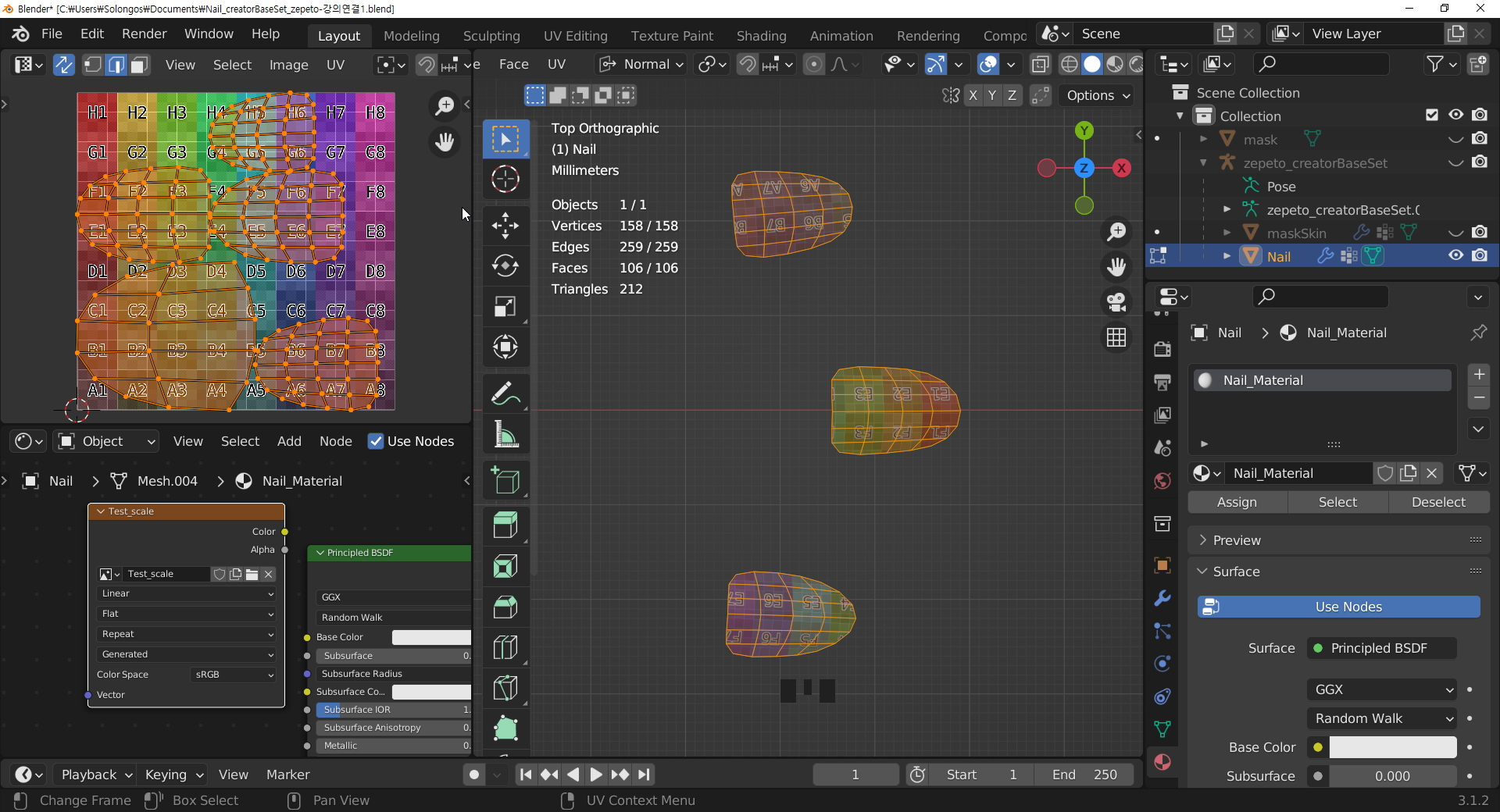
Task: Open the Object Data properties tab
Action: (x=1162, y=729)
